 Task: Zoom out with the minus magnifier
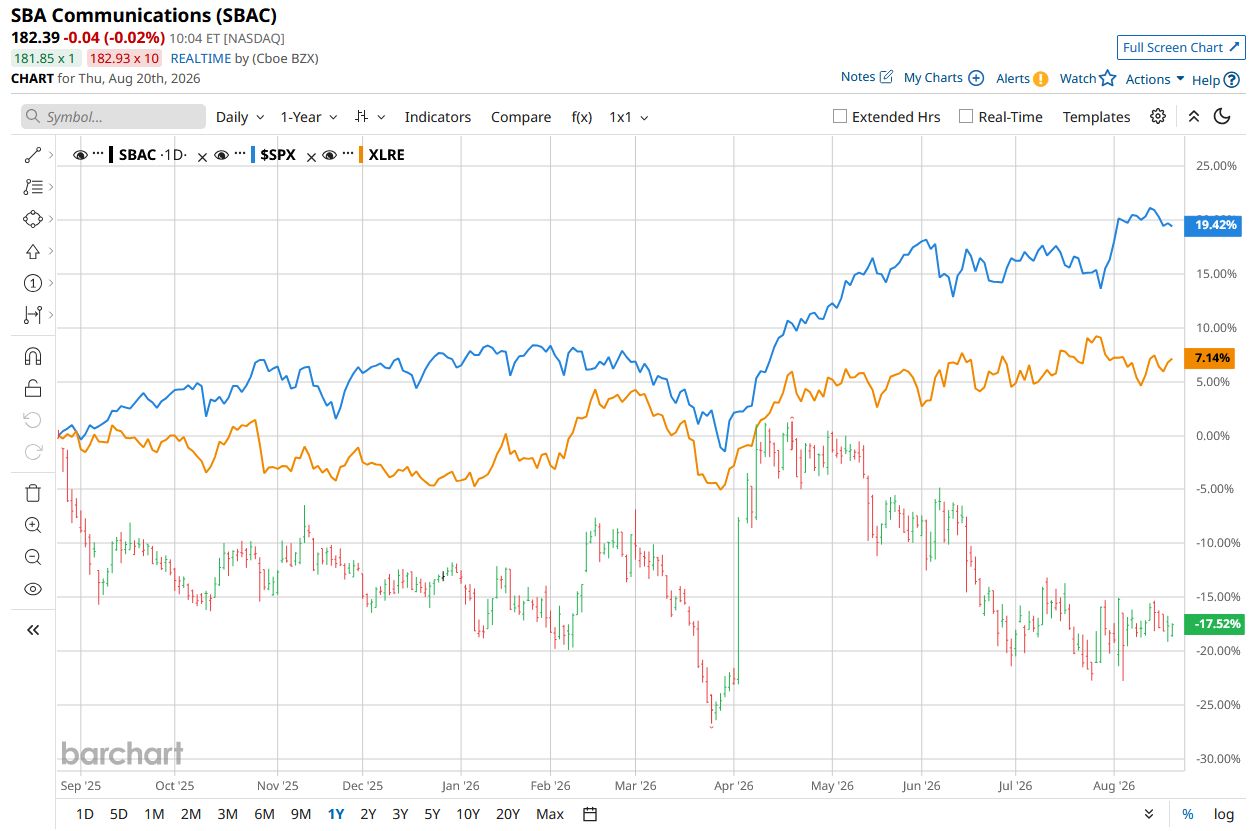point(32,557)
